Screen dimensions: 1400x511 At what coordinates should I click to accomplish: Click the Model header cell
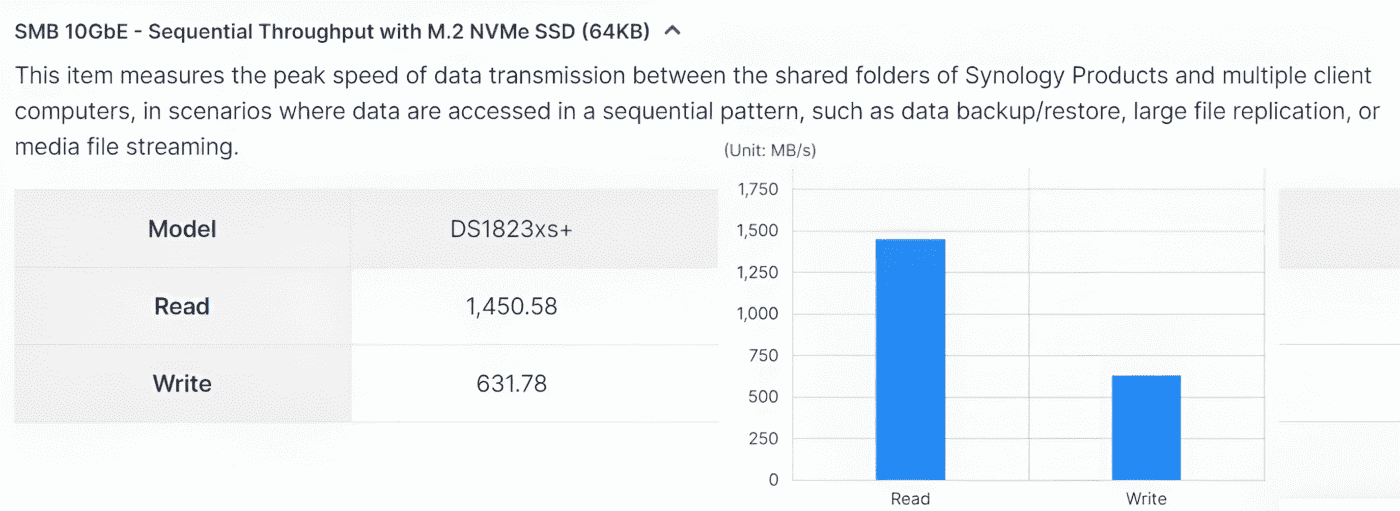[x=182, y=229]
